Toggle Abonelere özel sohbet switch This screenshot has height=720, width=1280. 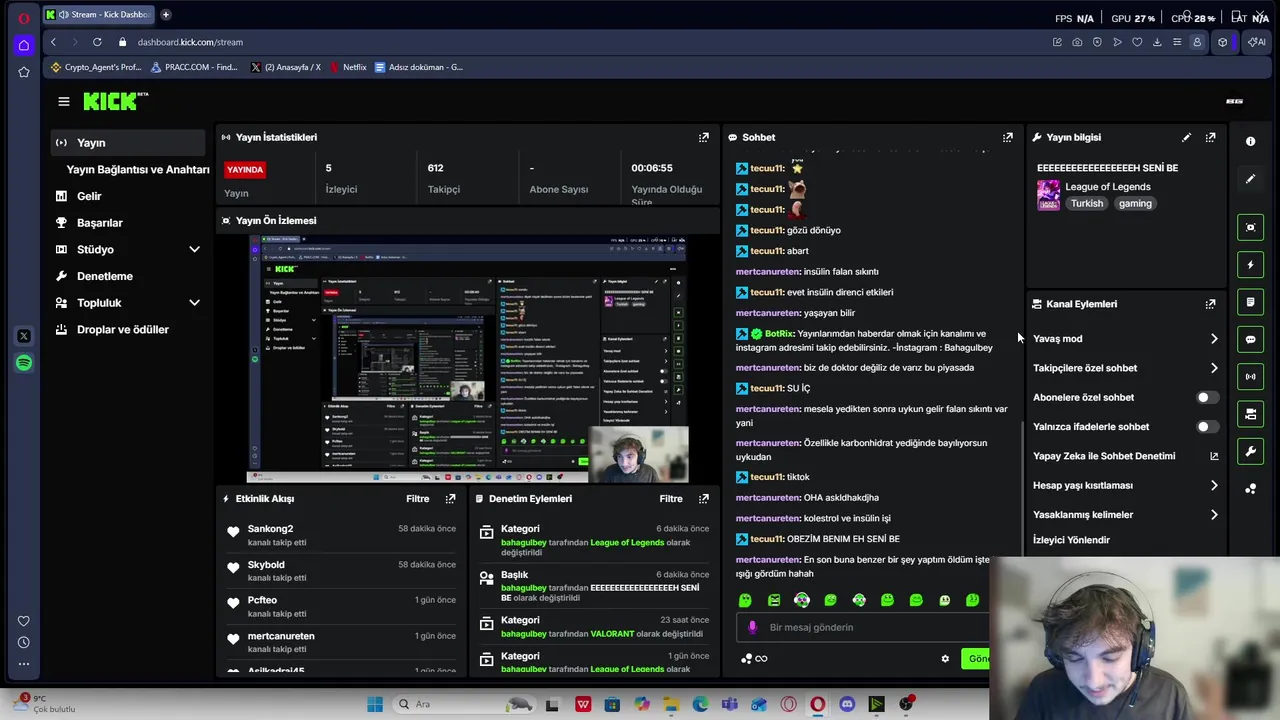[x=1206, y=397]
